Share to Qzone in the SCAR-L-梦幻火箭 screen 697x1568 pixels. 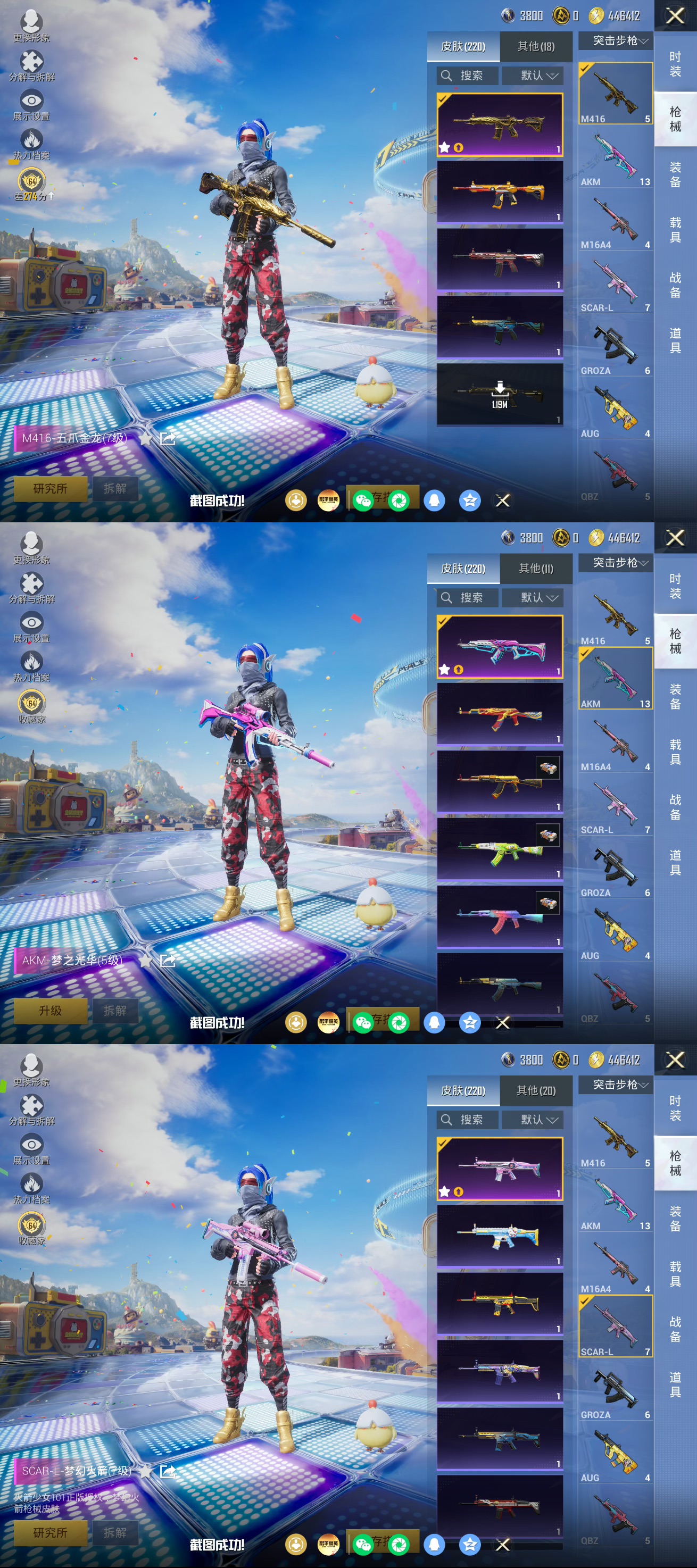point(470,1545)
